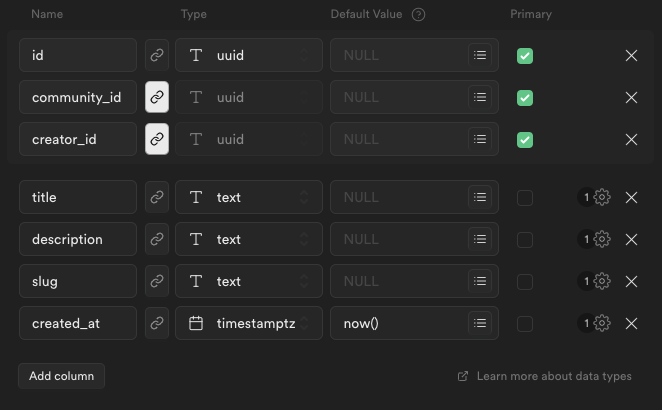The height and width of the screenshot is (410, 662).
Task: Click the foreign key link icon for community_id
Action: point(157,97)
